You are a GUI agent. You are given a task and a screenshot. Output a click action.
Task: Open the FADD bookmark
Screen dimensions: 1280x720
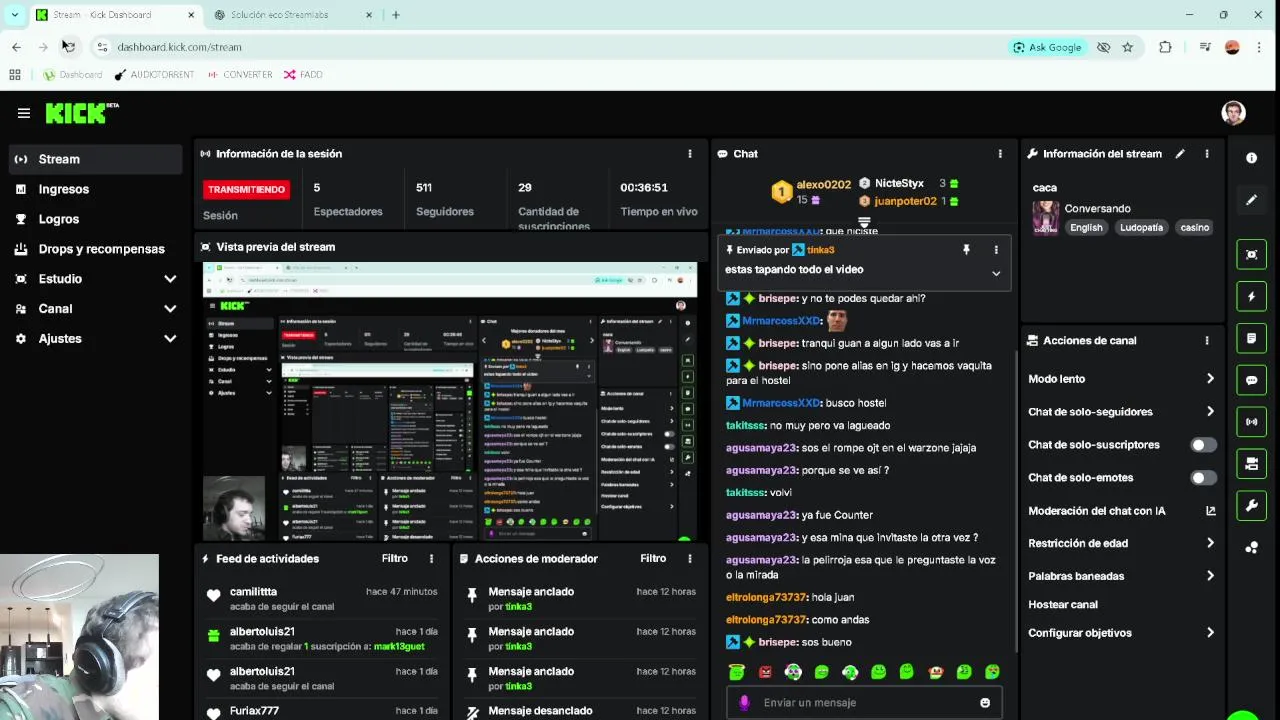pyautogui.click(x=303, y=75)
